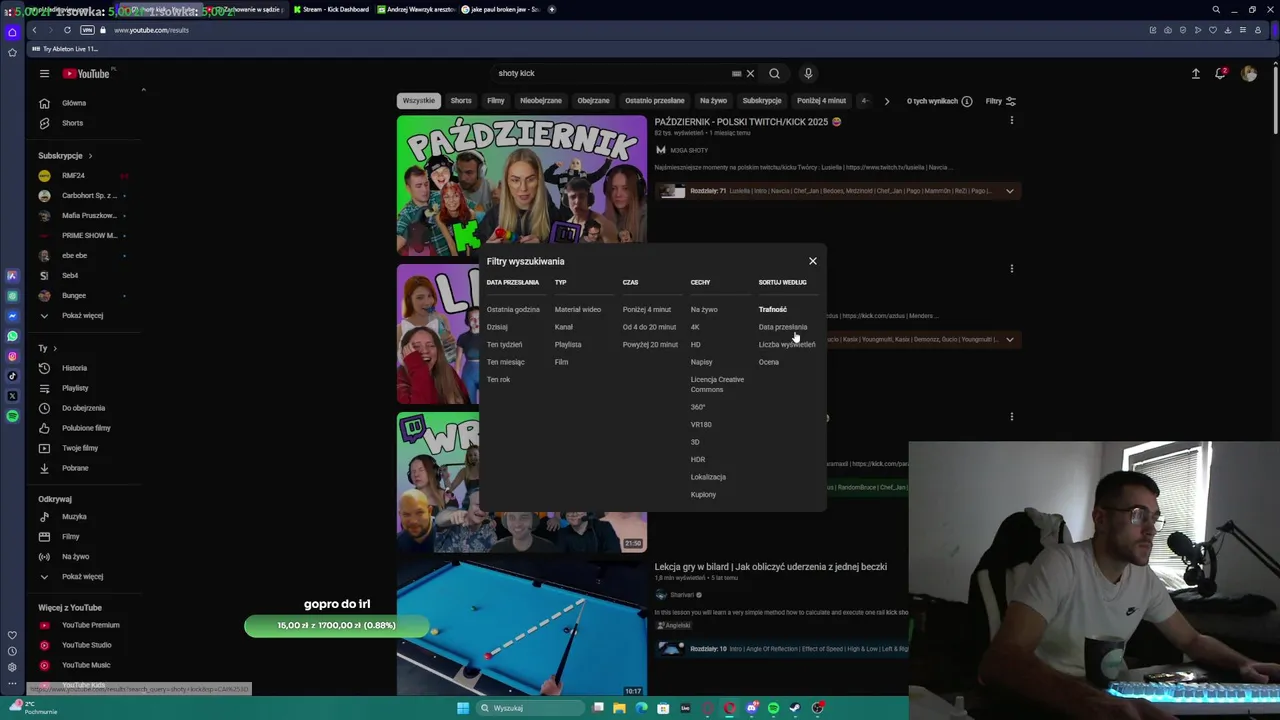Open Playlisty in the sidebar

coord(75,388)
